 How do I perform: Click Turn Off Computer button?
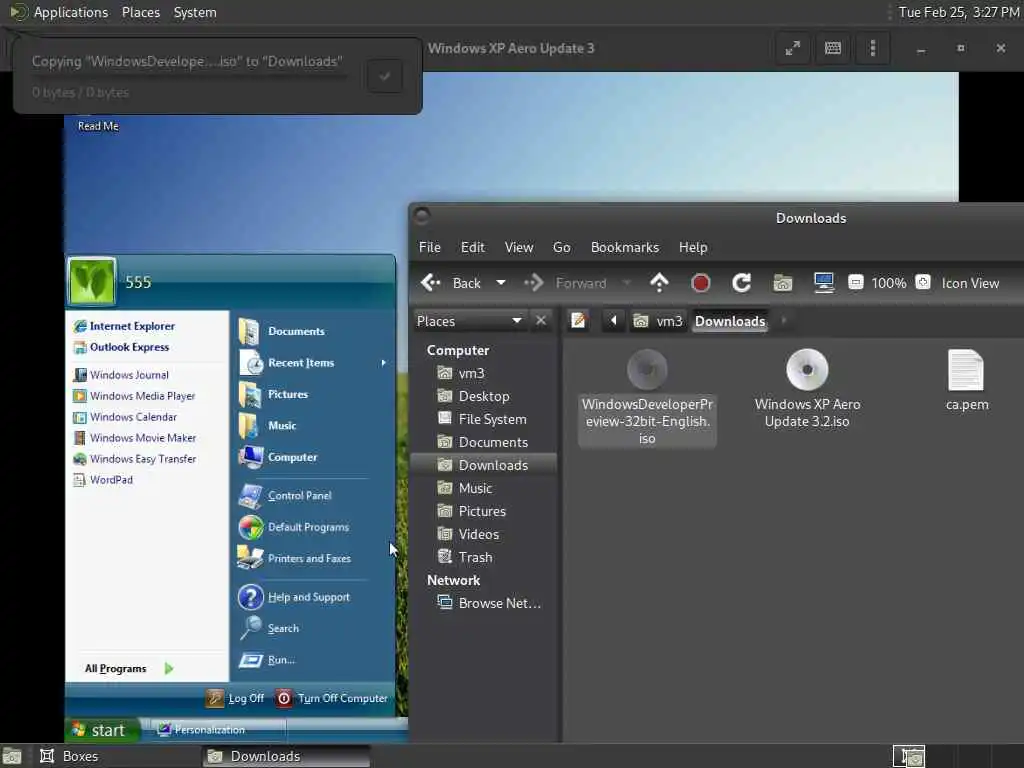tap(332, 698)
